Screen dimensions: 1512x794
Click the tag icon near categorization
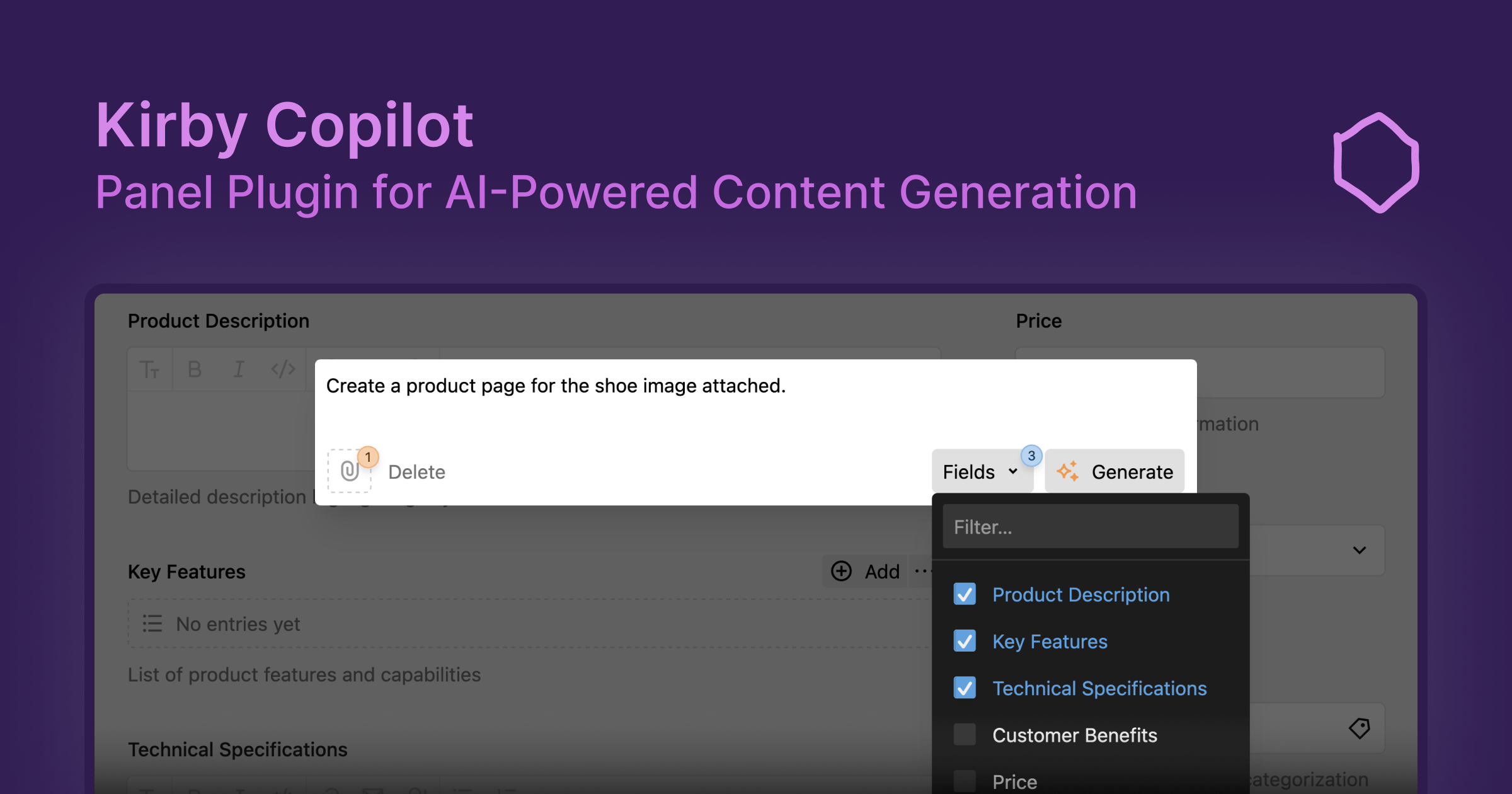1360,728
